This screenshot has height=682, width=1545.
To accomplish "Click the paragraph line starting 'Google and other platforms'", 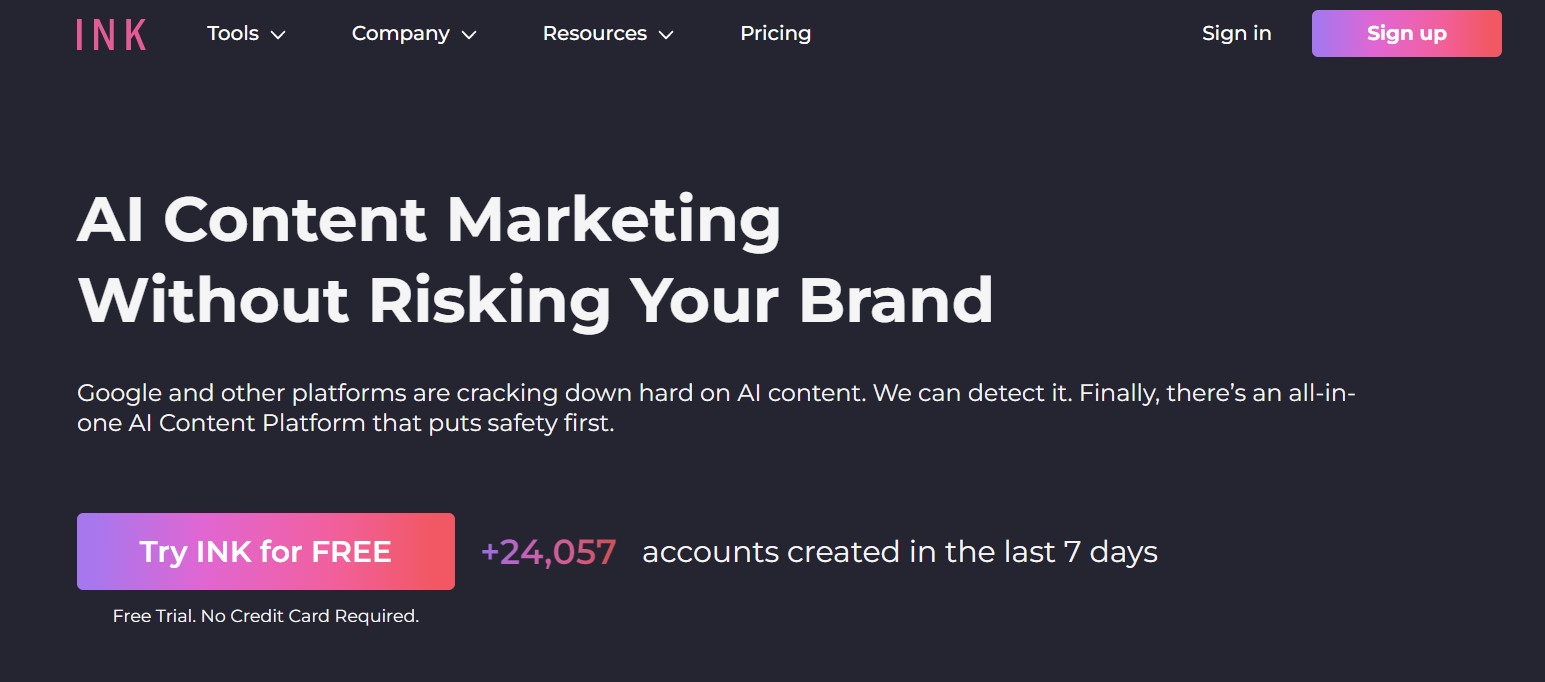I will [716, 393].
